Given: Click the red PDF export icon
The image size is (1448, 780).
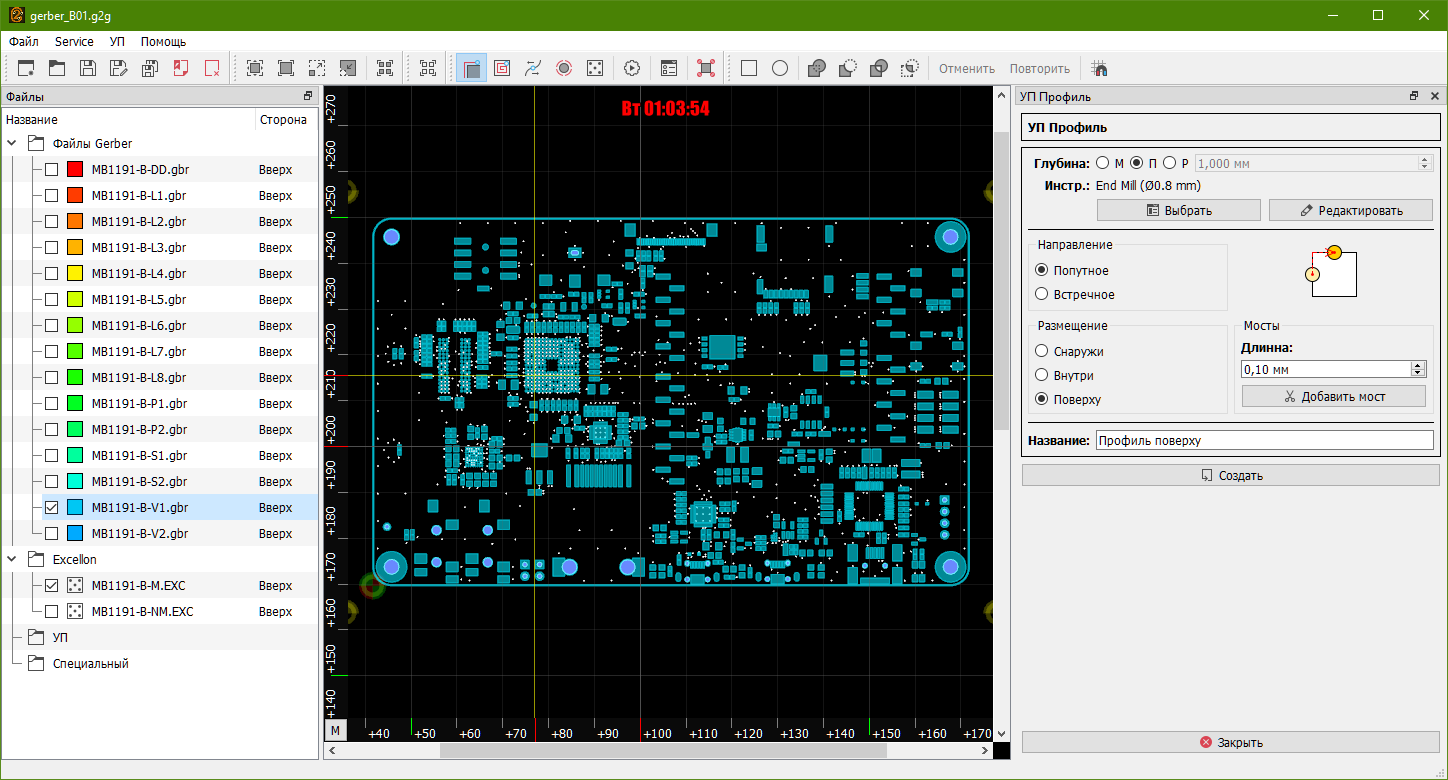Looking at the screenshot, I should 181,69.
